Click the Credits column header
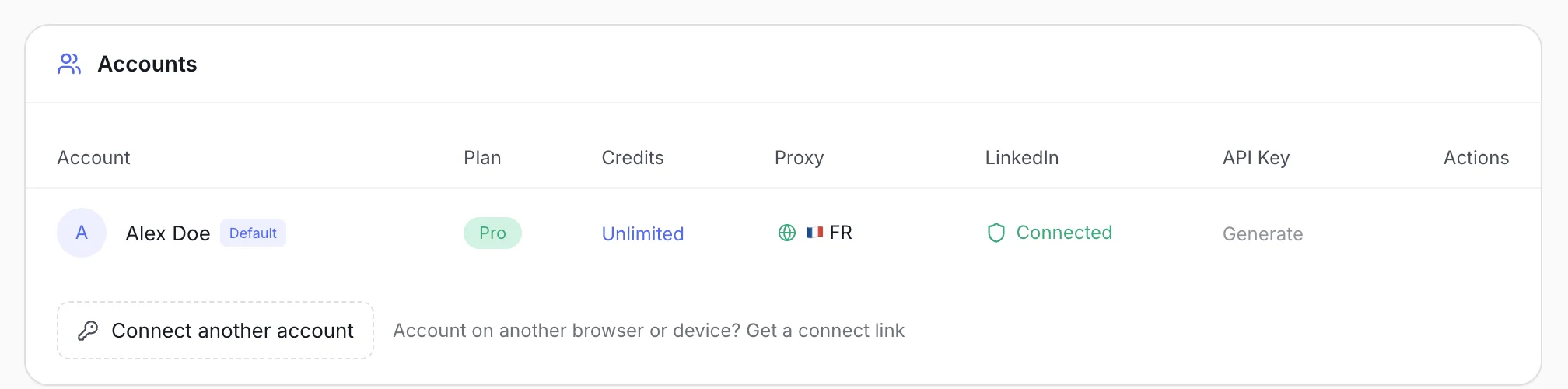The height and width of the screenshot is (389, 1568). click(632, 158)
